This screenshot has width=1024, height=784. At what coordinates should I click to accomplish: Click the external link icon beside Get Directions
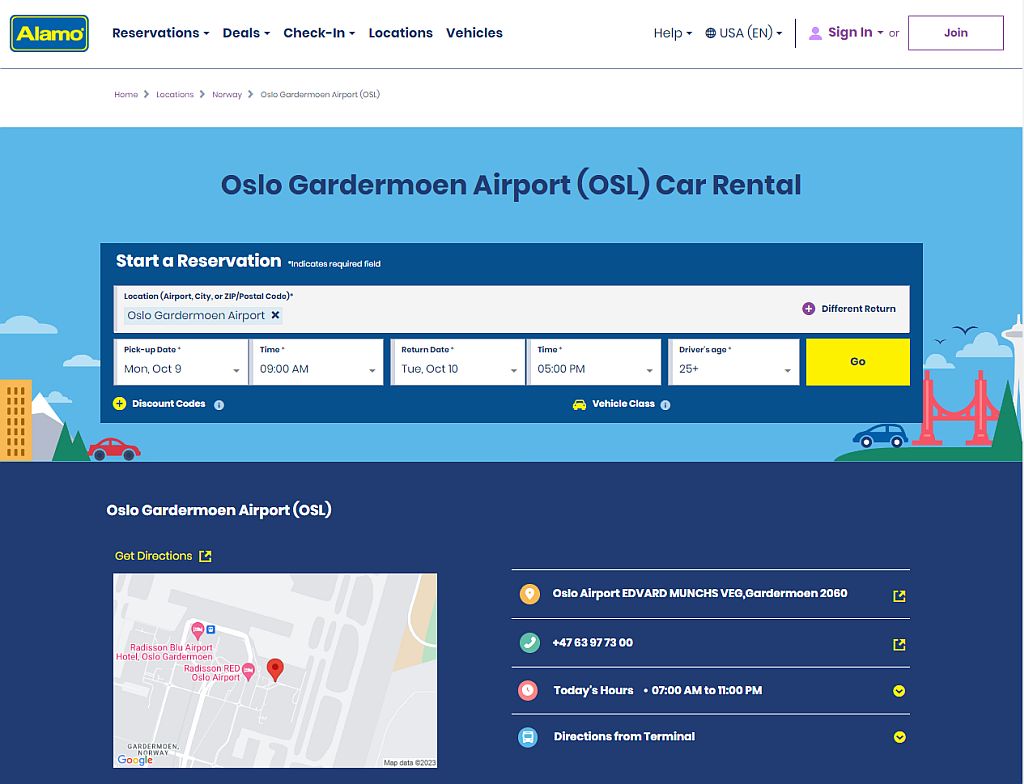pos(204,555)
